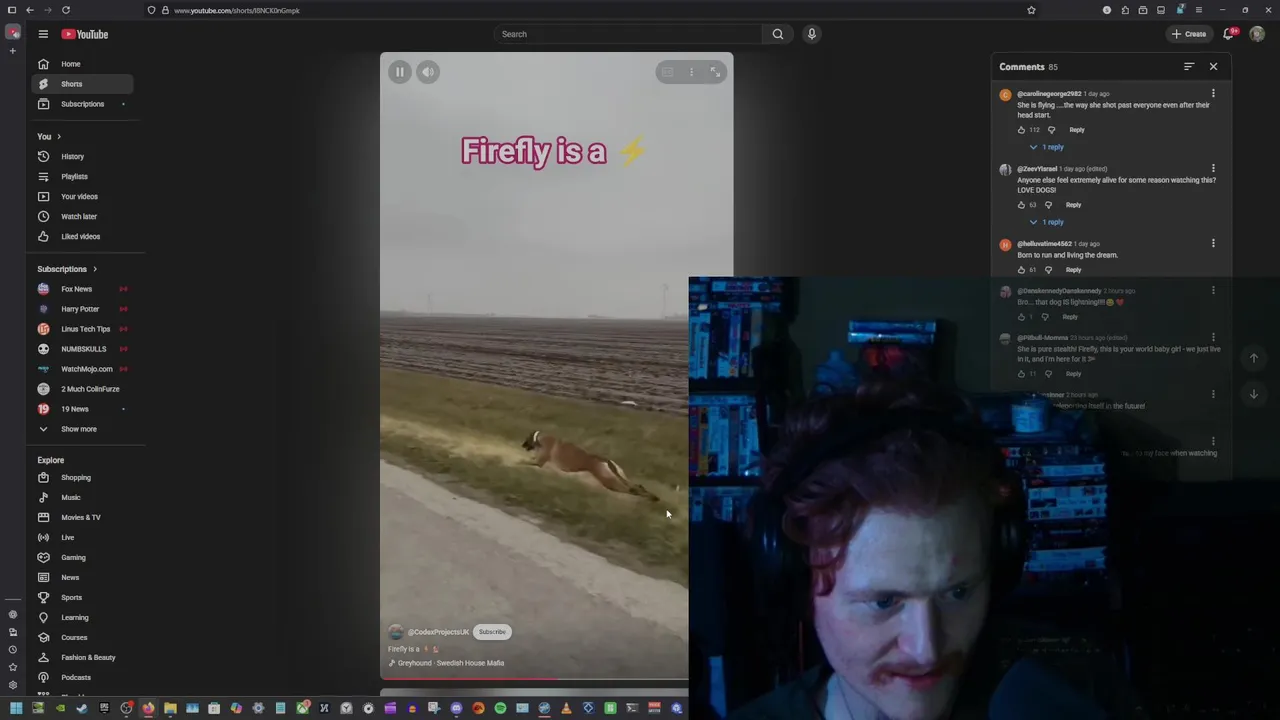Start voice search with microphone icon
This screenshot has width=1280, height=720.
click(812, 34)
